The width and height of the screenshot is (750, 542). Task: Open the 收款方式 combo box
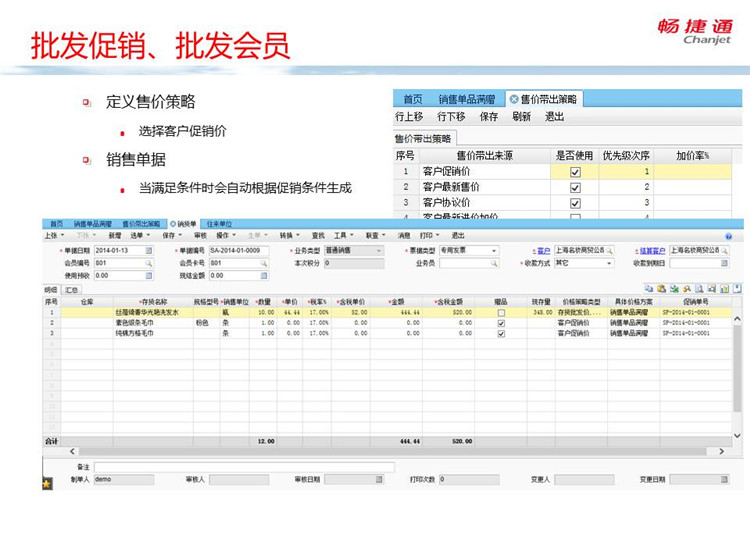click(609, 263)
